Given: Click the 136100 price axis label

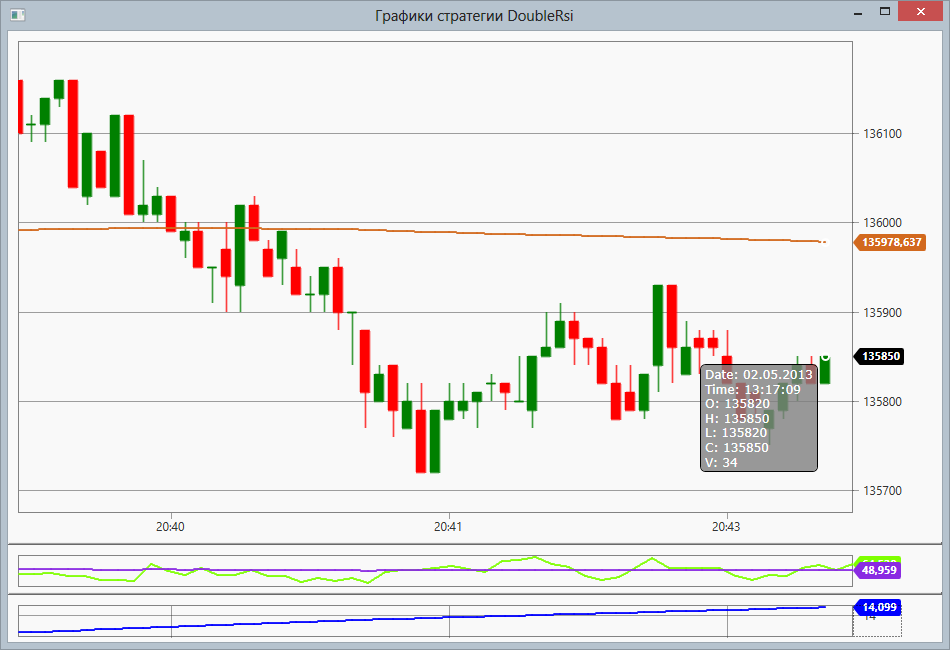Looking at the screenshot, I should click(x=881, y=134).
